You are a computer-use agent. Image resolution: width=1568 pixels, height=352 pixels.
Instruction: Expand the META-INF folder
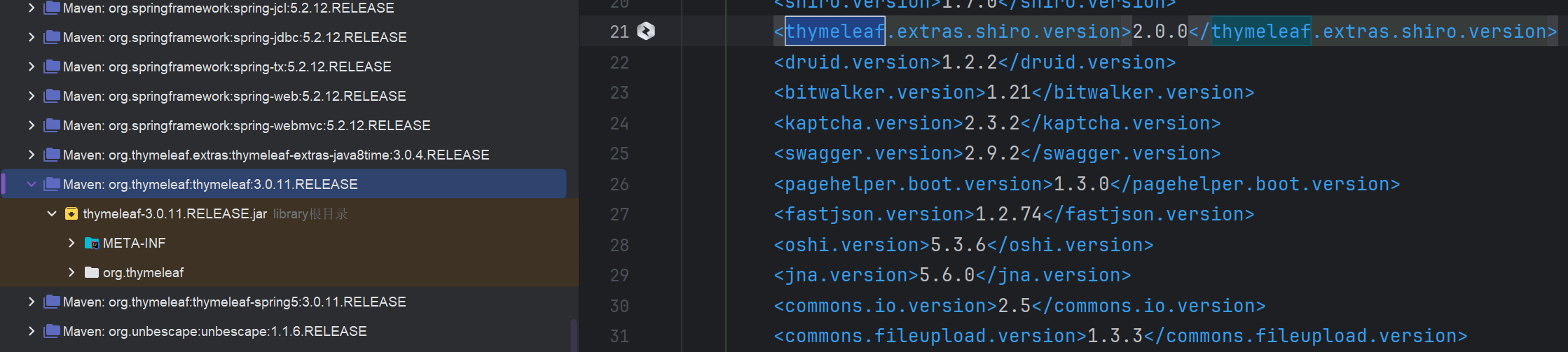pos(71,243)
